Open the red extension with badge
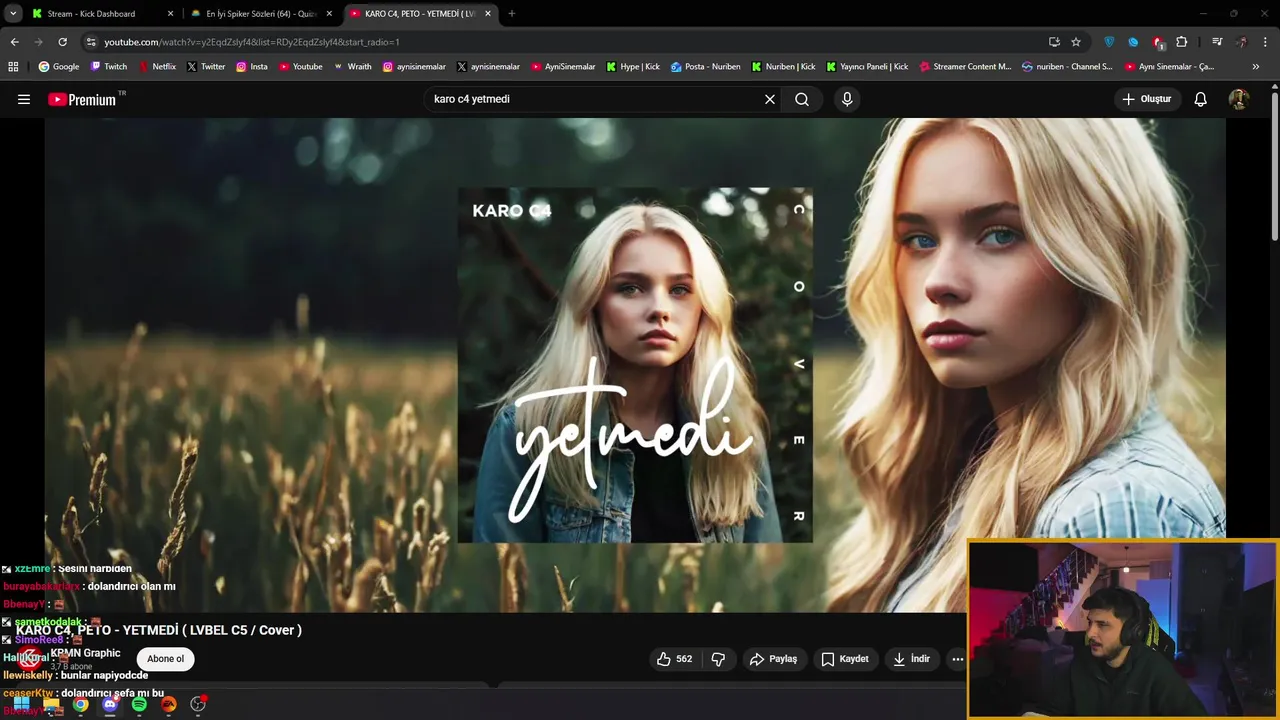 pyautogui.click(x=1158, y=42)
